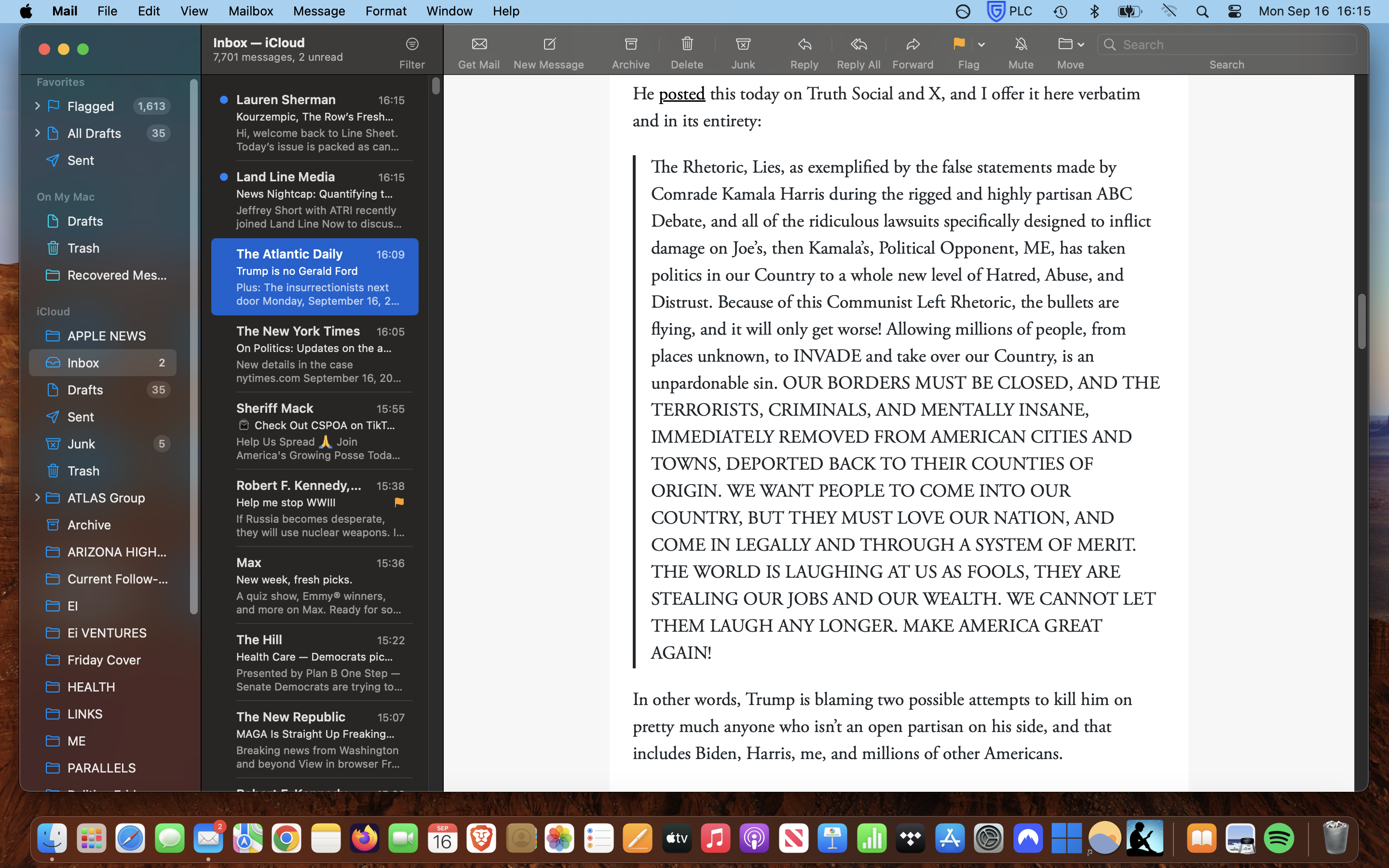Delete message using the trash icon

[686, 44]
